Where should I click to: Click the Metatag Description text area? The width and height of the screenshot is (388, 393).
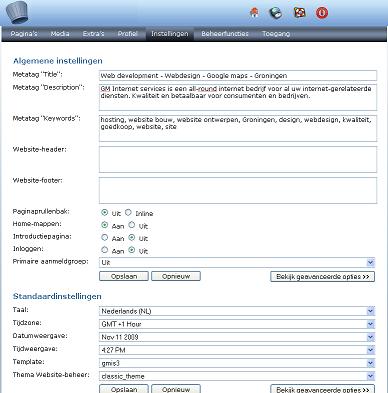(x=238, y=97)
